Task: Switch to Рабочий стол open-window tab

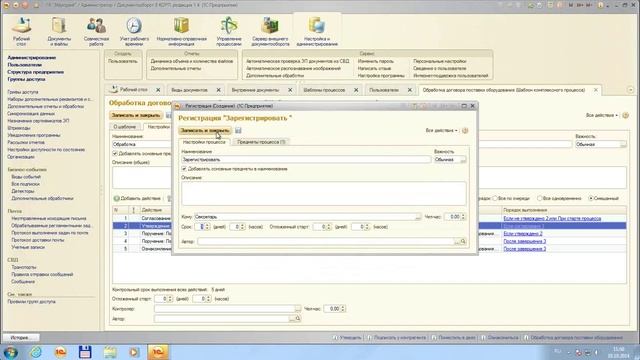Action: click(133, 89)
